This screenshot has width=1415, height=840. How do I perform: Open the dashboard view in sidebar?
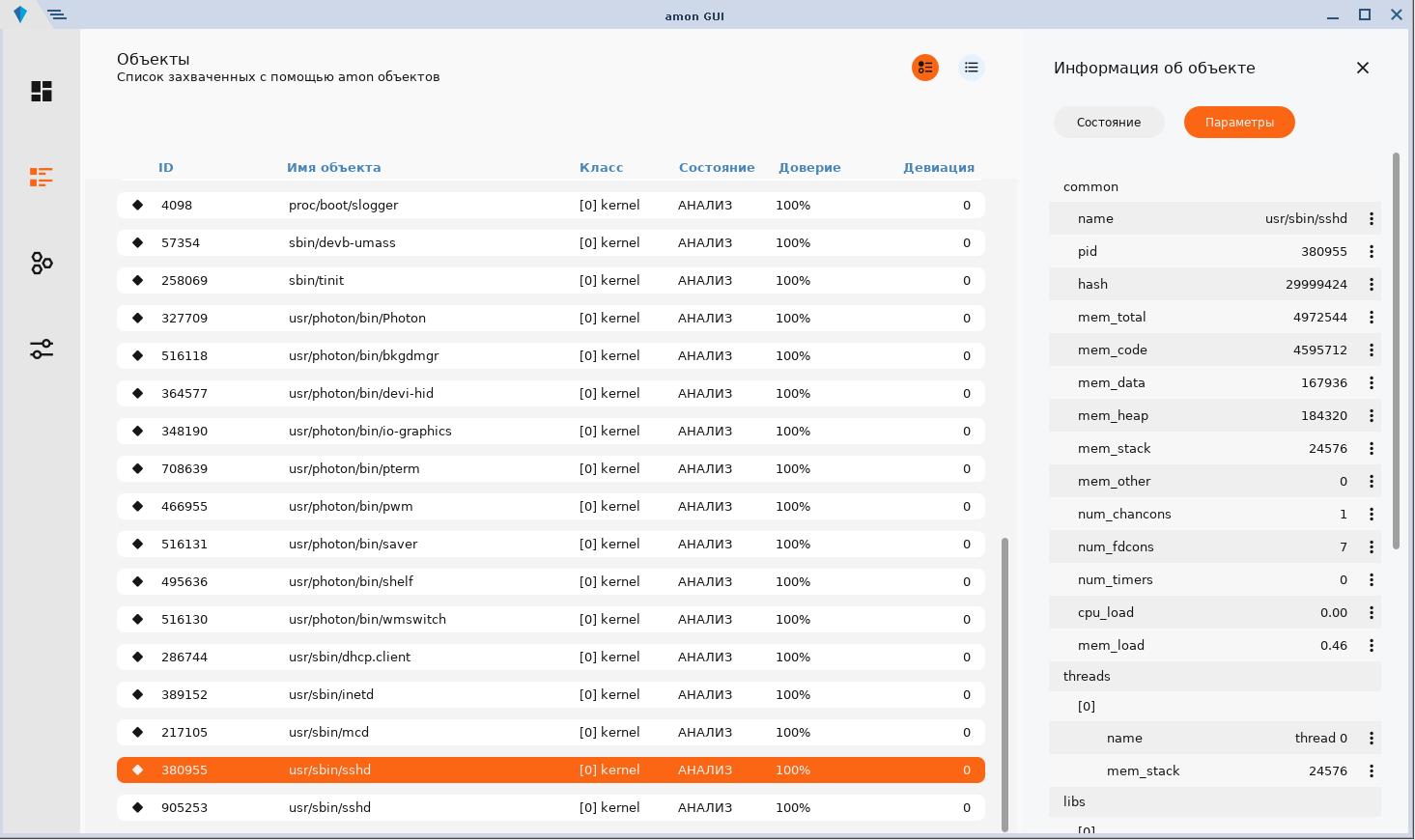[41, 92]
